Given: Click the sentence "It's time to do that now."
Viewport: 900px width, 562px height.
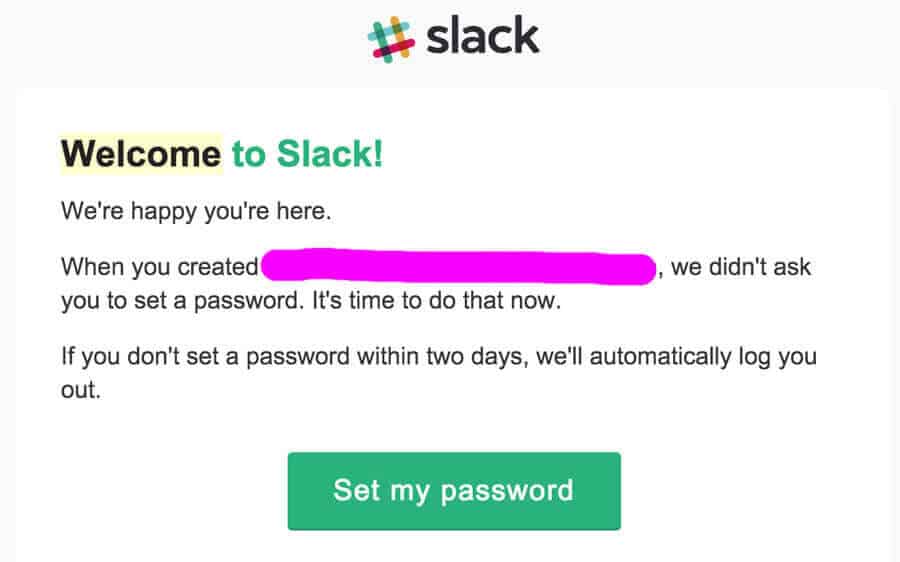Looking at the screenshot, I should pos(436,300).
